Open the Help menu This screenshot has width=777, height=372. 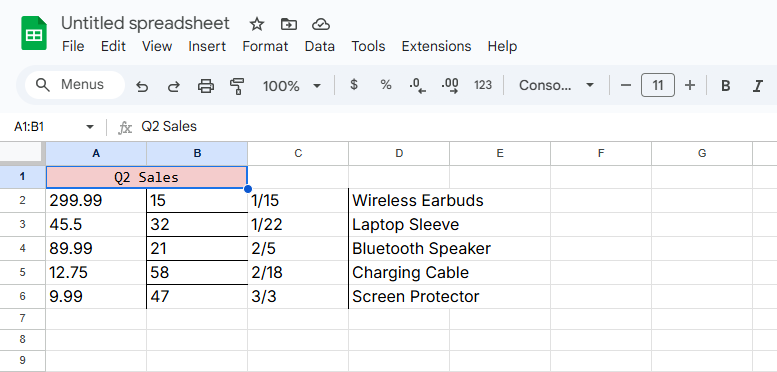[x=502, y=47]
